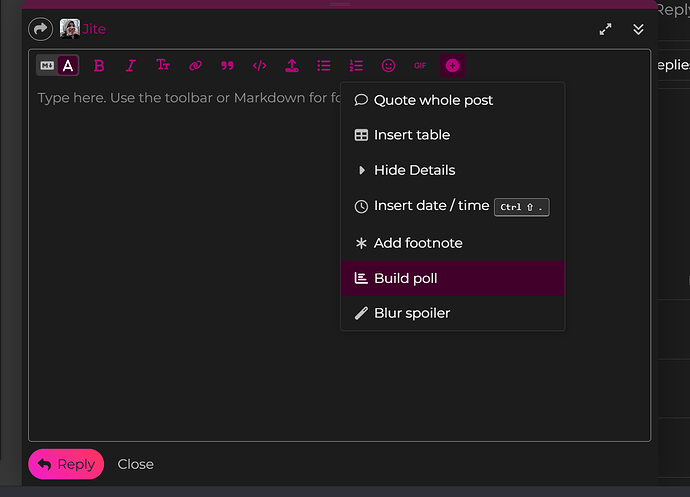This screenshot has height=497, width=690.
Task: Choose Quote whole post
Action: pyautogui.click(x=452, y=100)
